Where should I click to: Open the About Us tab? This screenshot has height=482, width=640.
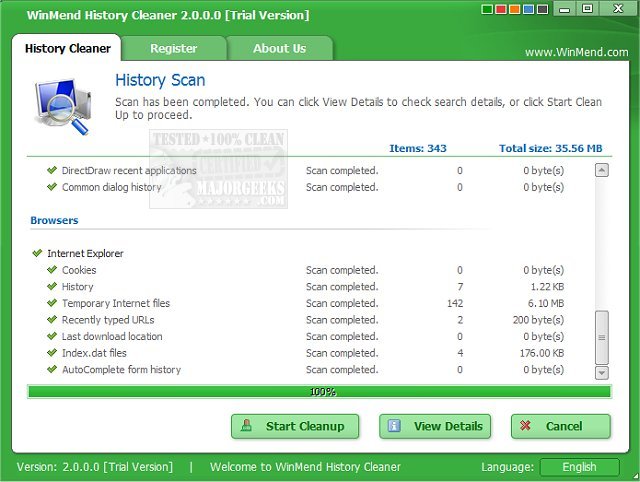[280, 48]
